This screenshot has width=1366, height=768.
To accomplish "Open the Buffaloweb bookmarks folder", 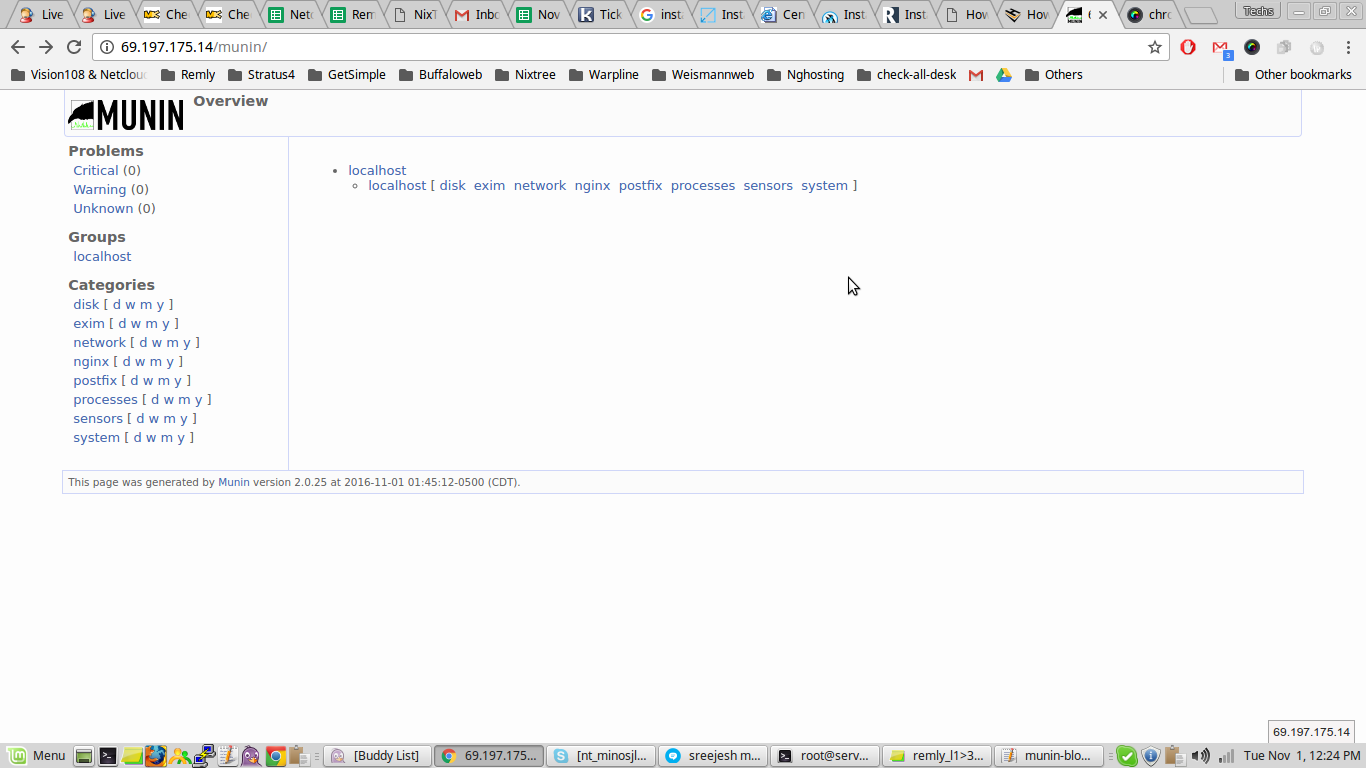I will pos(440,75).
